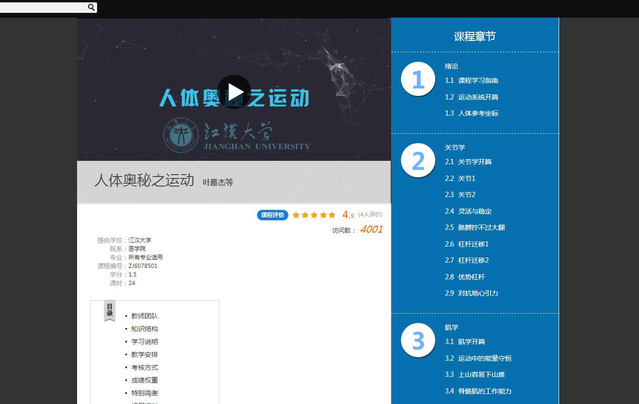Jump to 考核方式 in the contents list

144,367
